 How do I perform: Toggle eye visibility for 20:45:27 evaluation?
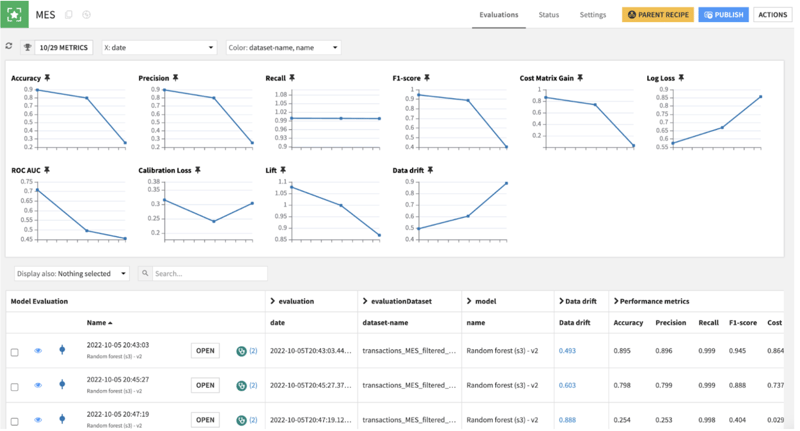(38, 385)
